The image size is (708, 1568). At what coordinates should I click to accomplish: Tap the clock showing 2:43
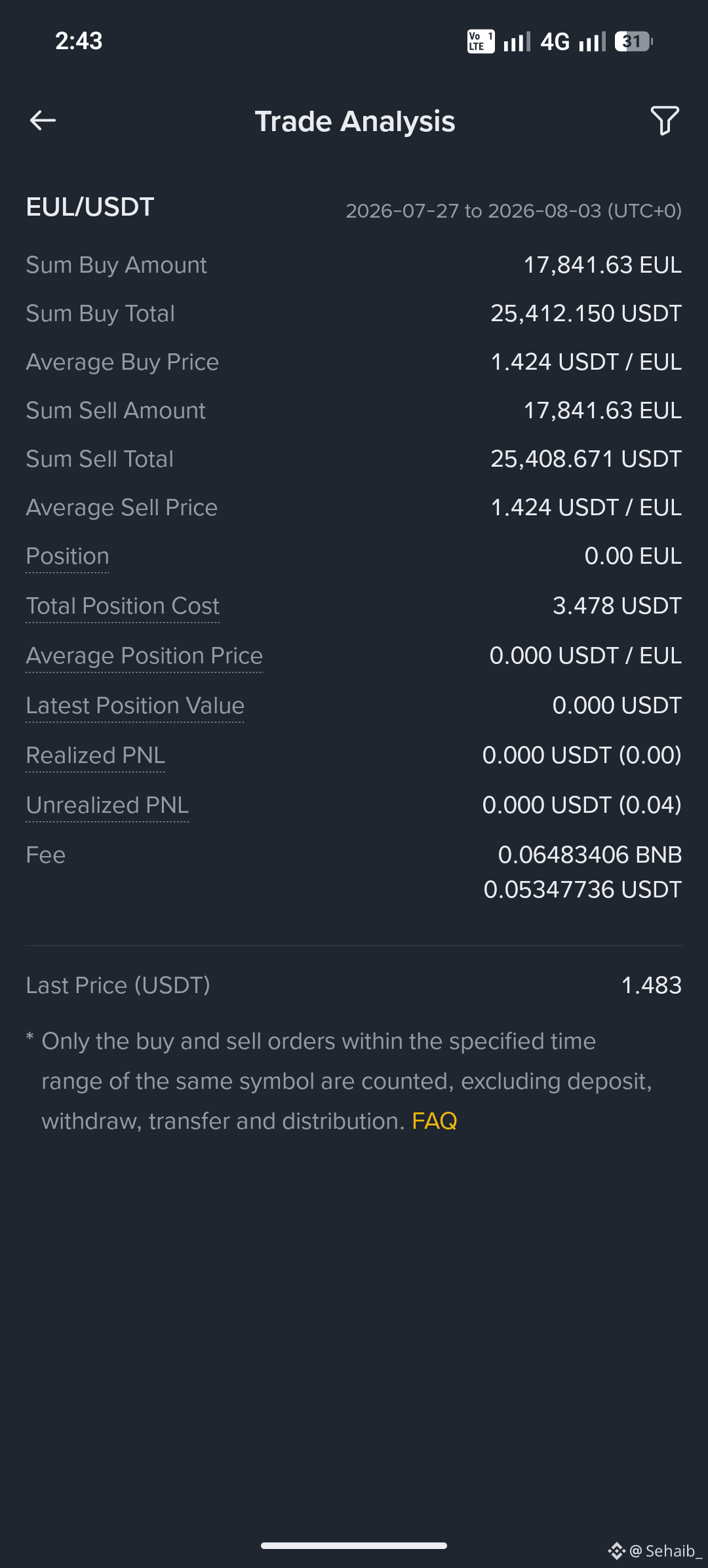(79, 41)
